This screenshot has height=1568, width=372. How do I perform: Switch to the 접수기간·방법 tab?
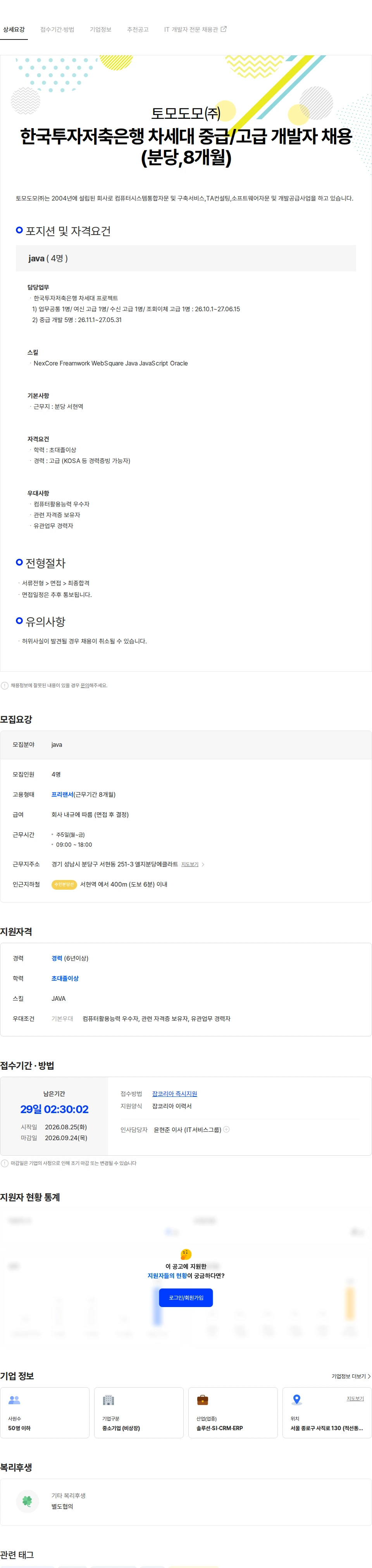pyautogui.click(x=57, y=29)
